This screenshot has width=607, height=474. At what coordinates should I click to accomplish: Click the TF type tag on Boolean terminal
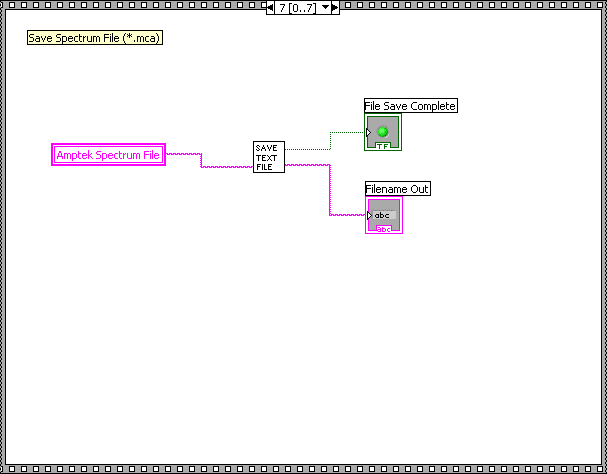coord(383,146)
